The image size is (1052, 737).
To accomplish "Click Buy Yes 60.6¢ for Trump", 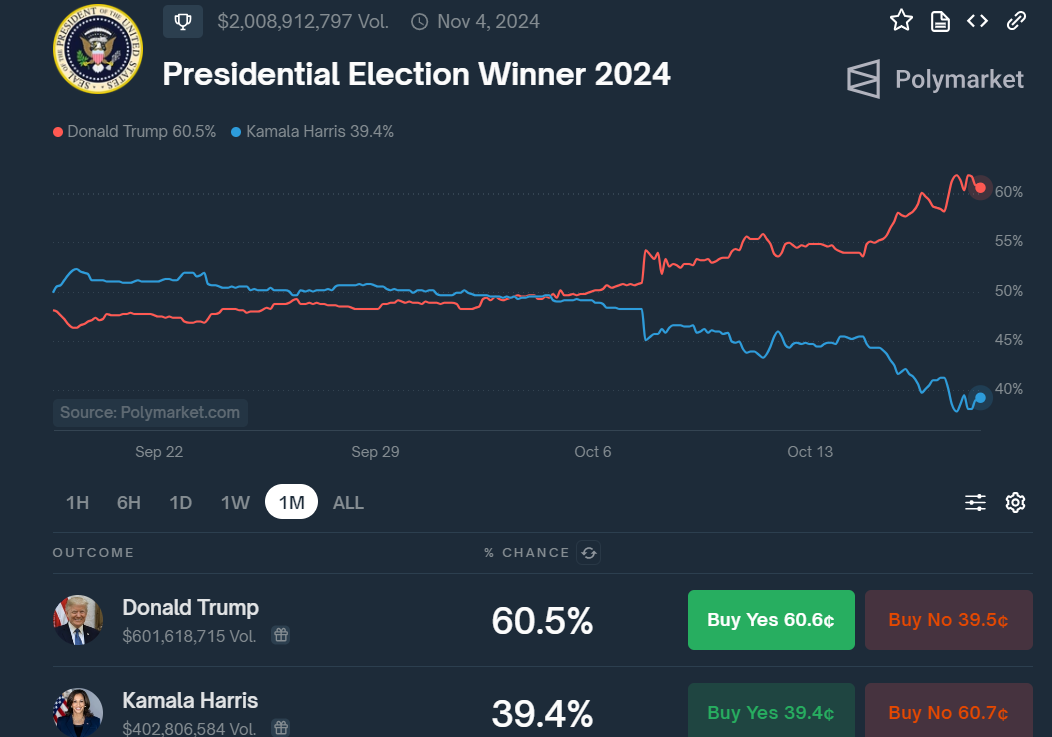I will (x=771, y=620).
